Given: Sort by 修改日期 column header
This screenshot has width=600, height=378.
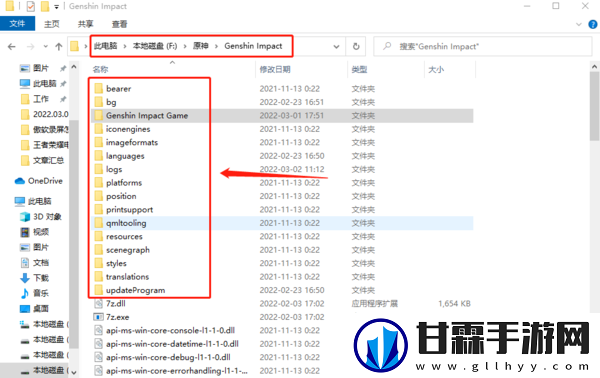Looking at the screenshot, I should tap(275, 69).
